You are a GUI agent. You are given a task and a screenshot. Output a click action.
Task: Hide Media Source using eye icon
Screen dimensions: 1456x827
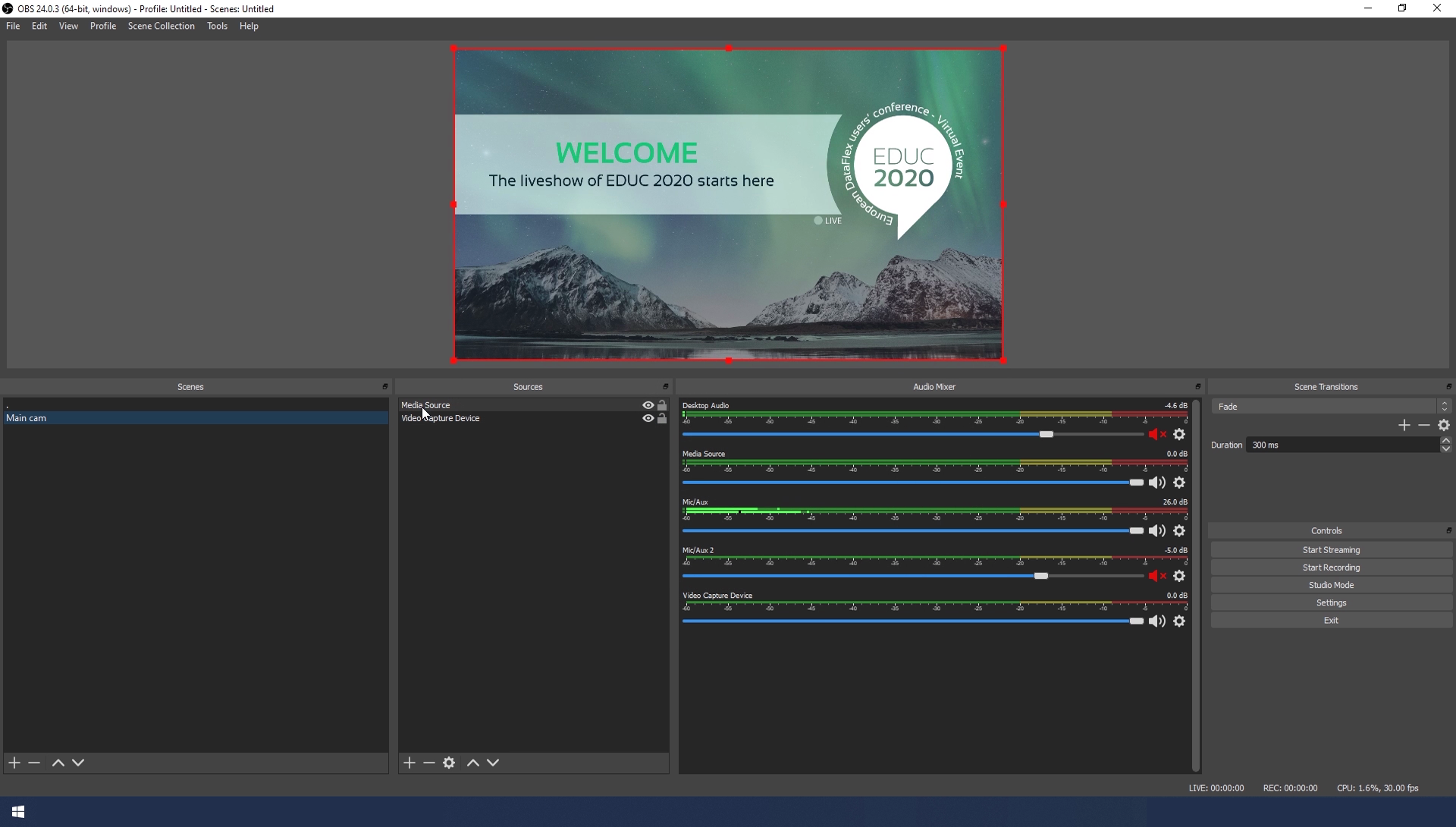[x=648, y=405]
